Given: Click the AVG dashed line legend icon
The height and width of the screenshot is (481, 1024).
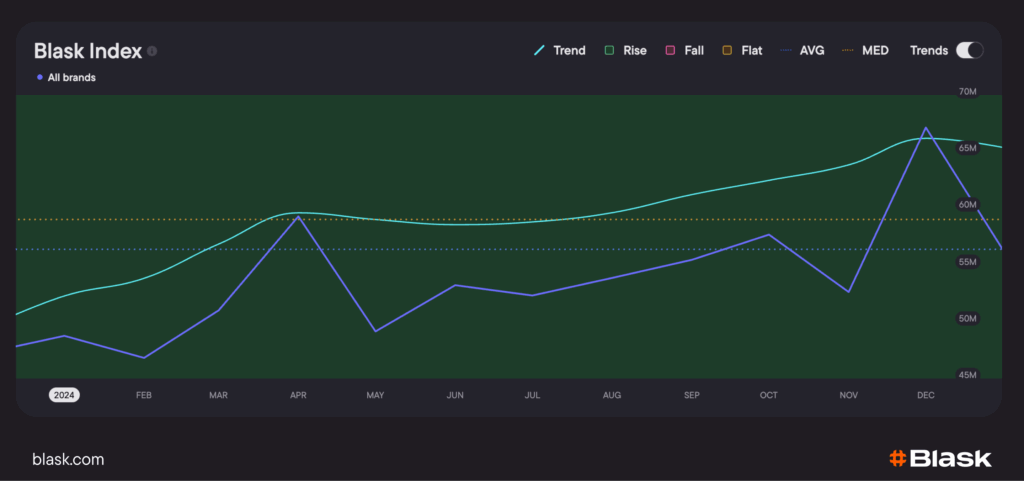Looking at the screenshot, I should click(x=786, y=50).
